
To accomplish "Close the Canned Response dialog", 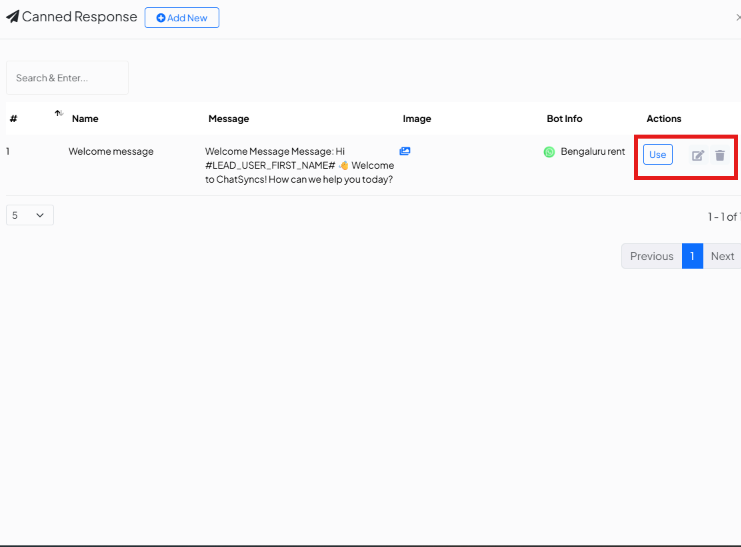I will [738, 17].
